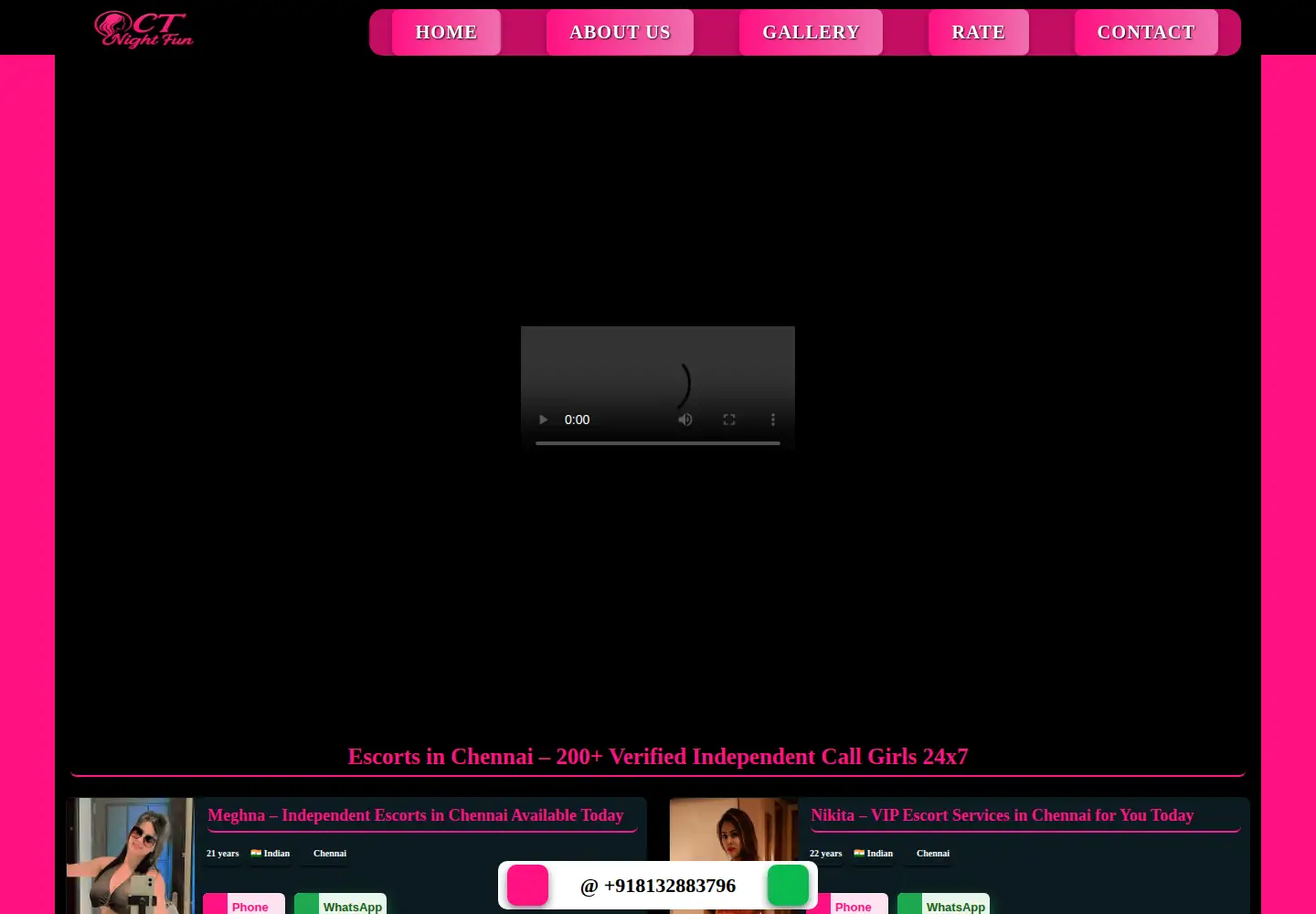Play the video
This screenshot has height=914, width=1316.
pyautogui.click(x=543, y=420)
